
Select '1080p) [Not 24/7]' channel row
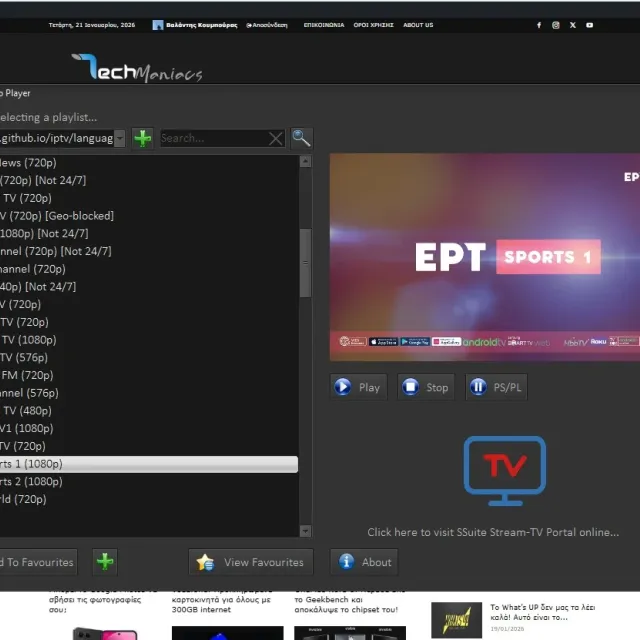[149, 233]
